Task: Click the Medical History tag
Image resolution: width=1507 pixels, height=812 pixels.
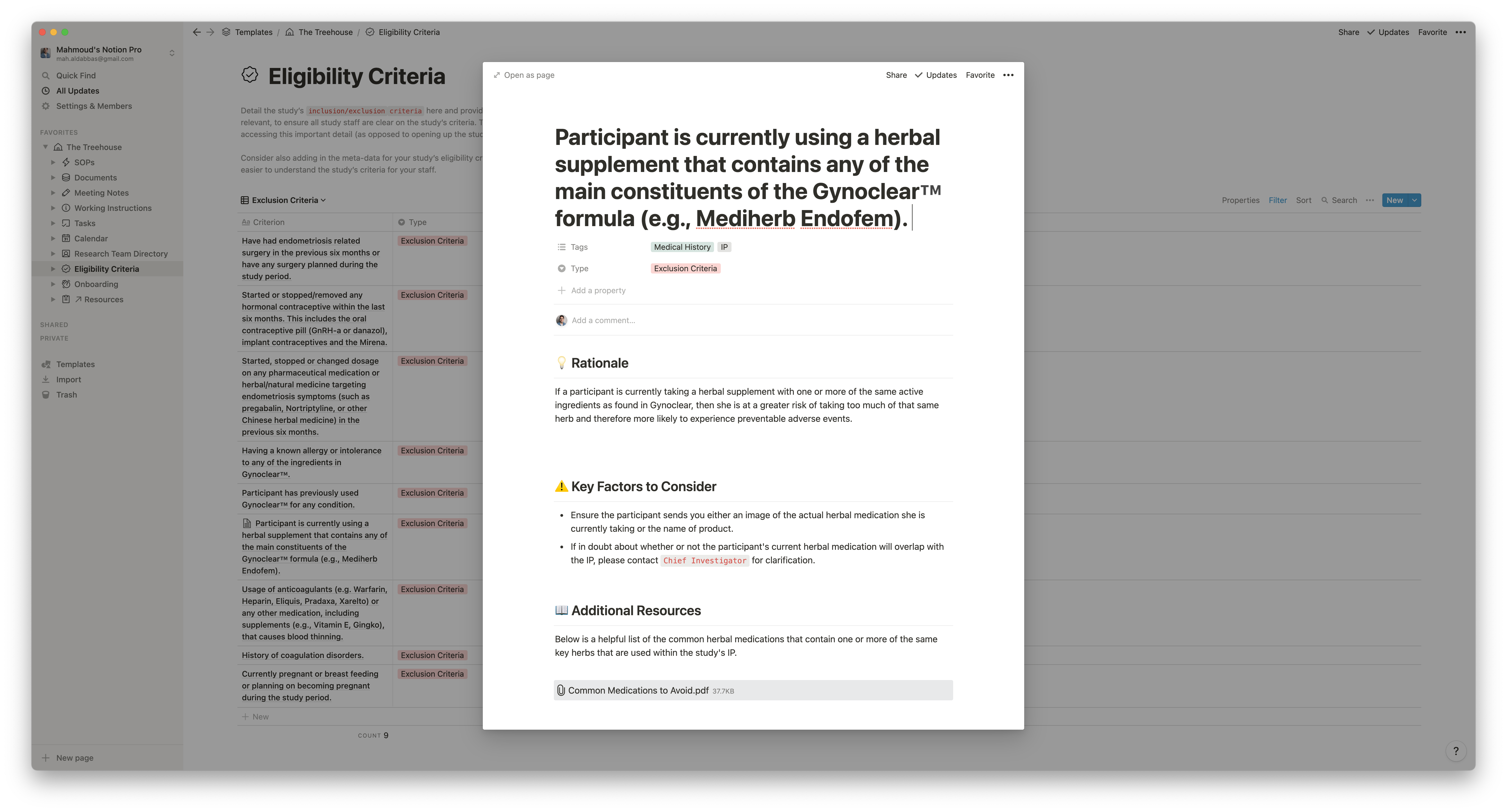Action: point(682,247)
